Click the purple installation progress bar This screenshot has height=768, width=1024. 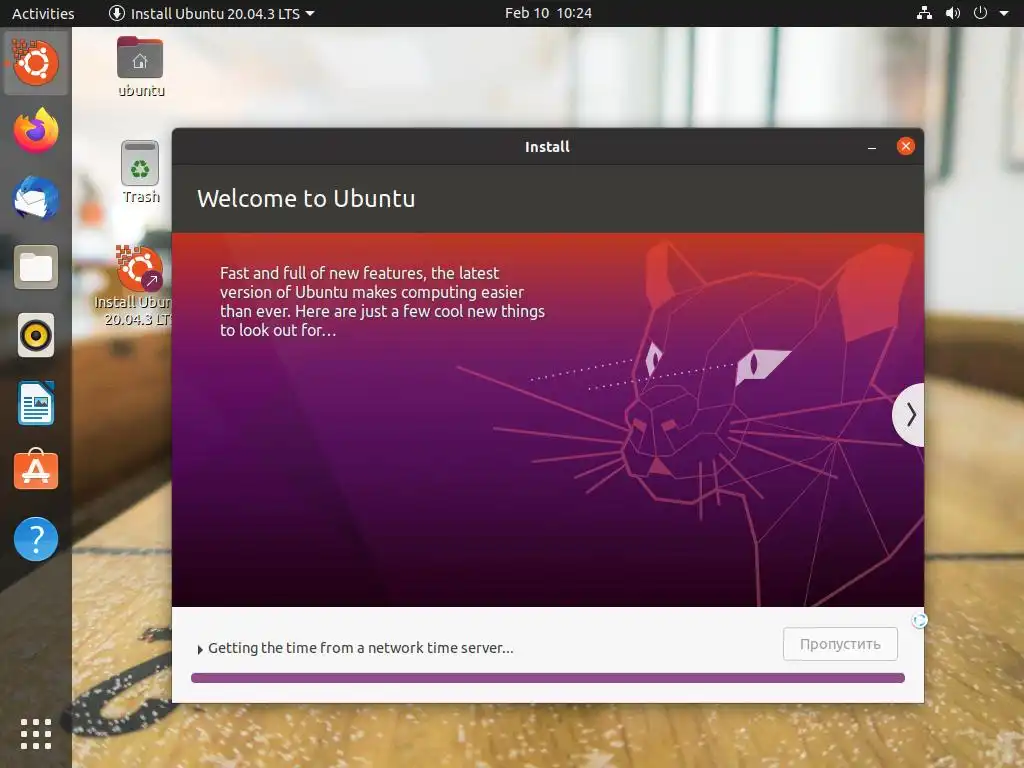coord(547,678)
